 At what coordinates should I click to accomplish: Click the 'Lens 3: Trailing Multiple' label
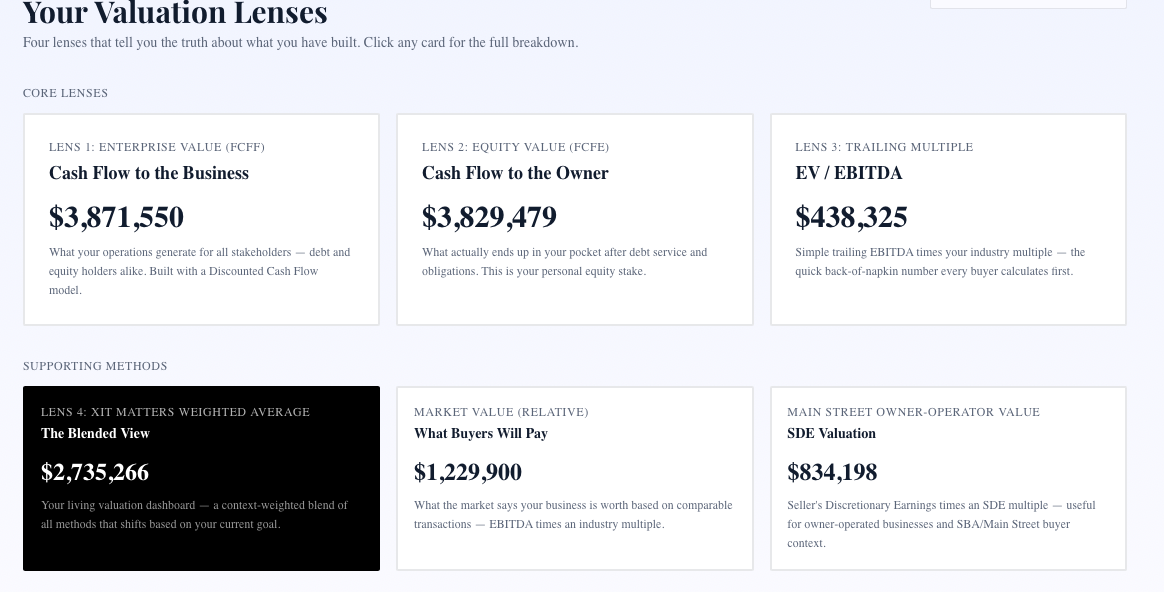pyautogui.click(x=884, y=147)
